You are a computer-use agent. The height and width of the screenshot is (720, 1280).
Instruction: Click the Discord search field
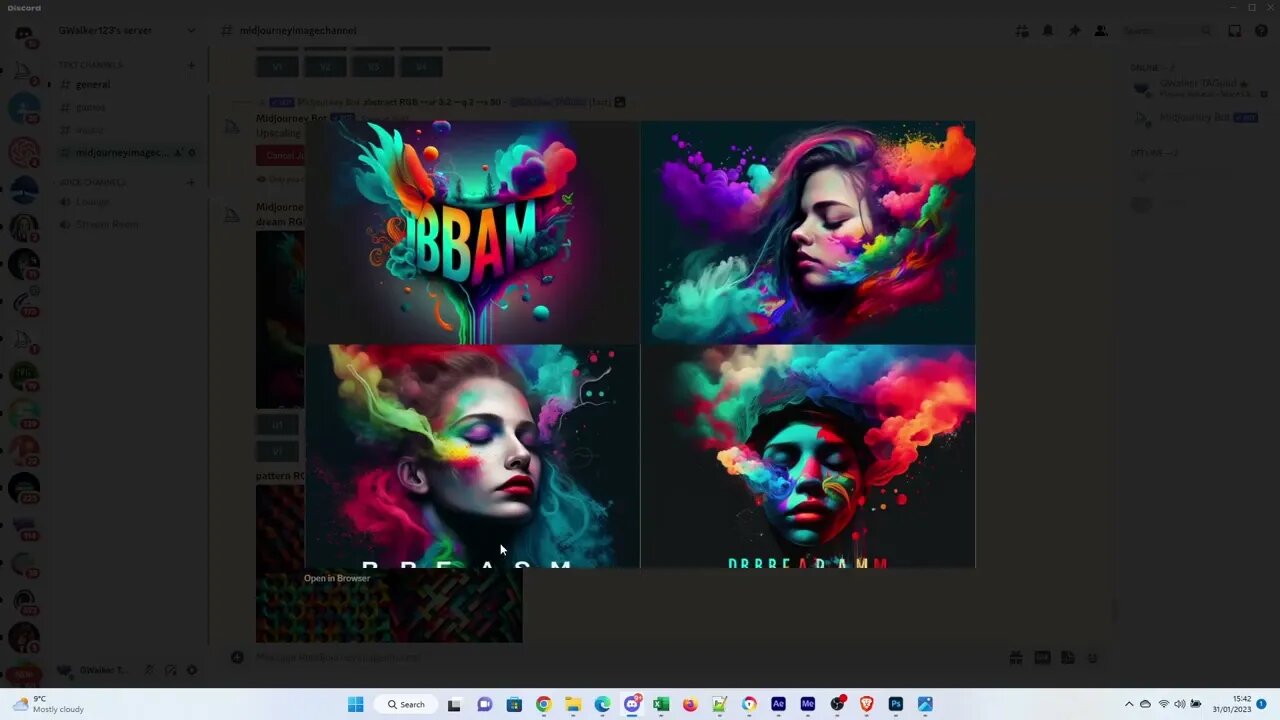[1168, 31]
